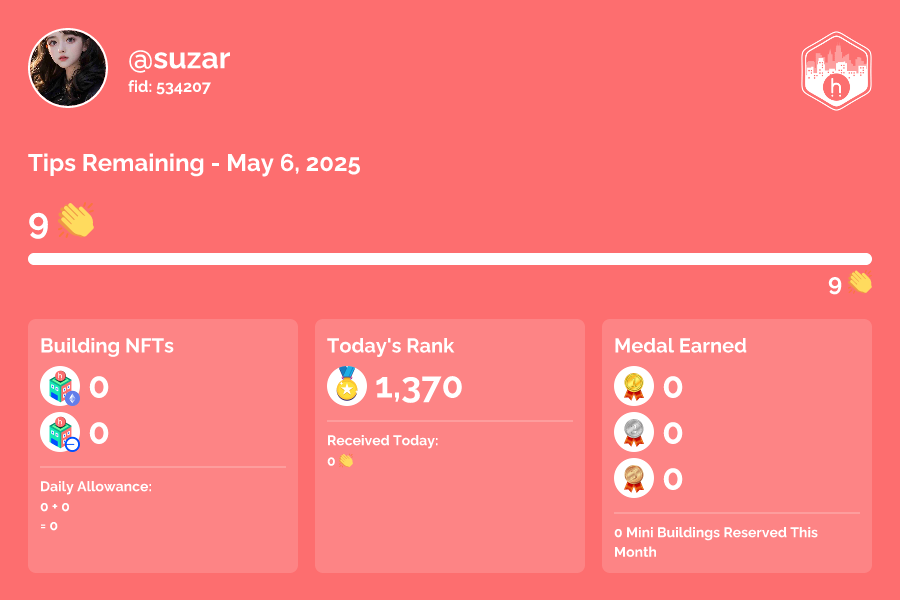Click the fid: 534207 text

[x=169, y=87]
